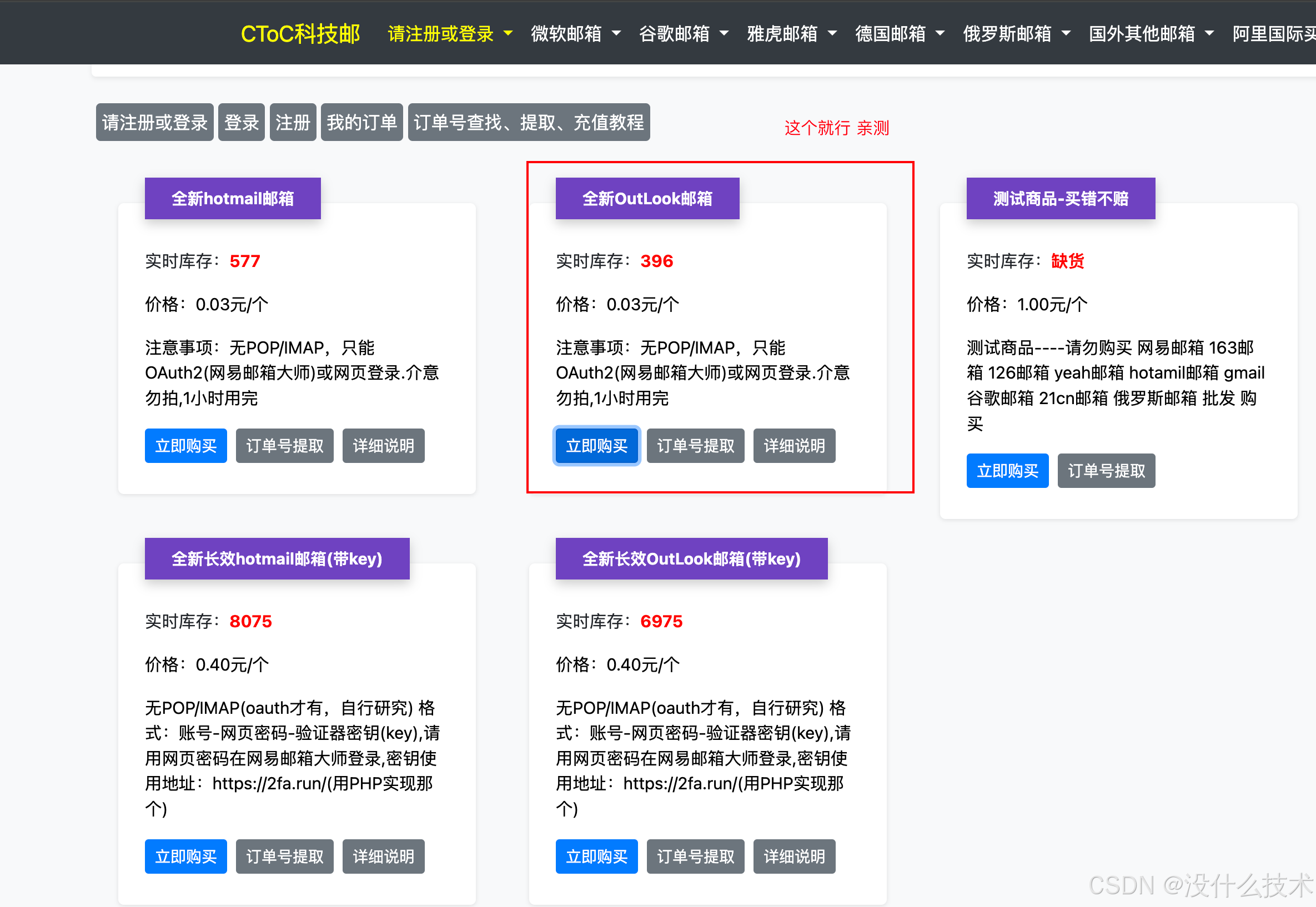The width and height of the screenshot is (1316, 907).
Task: Click the gray 注册 button
Action: coord(292,122)
